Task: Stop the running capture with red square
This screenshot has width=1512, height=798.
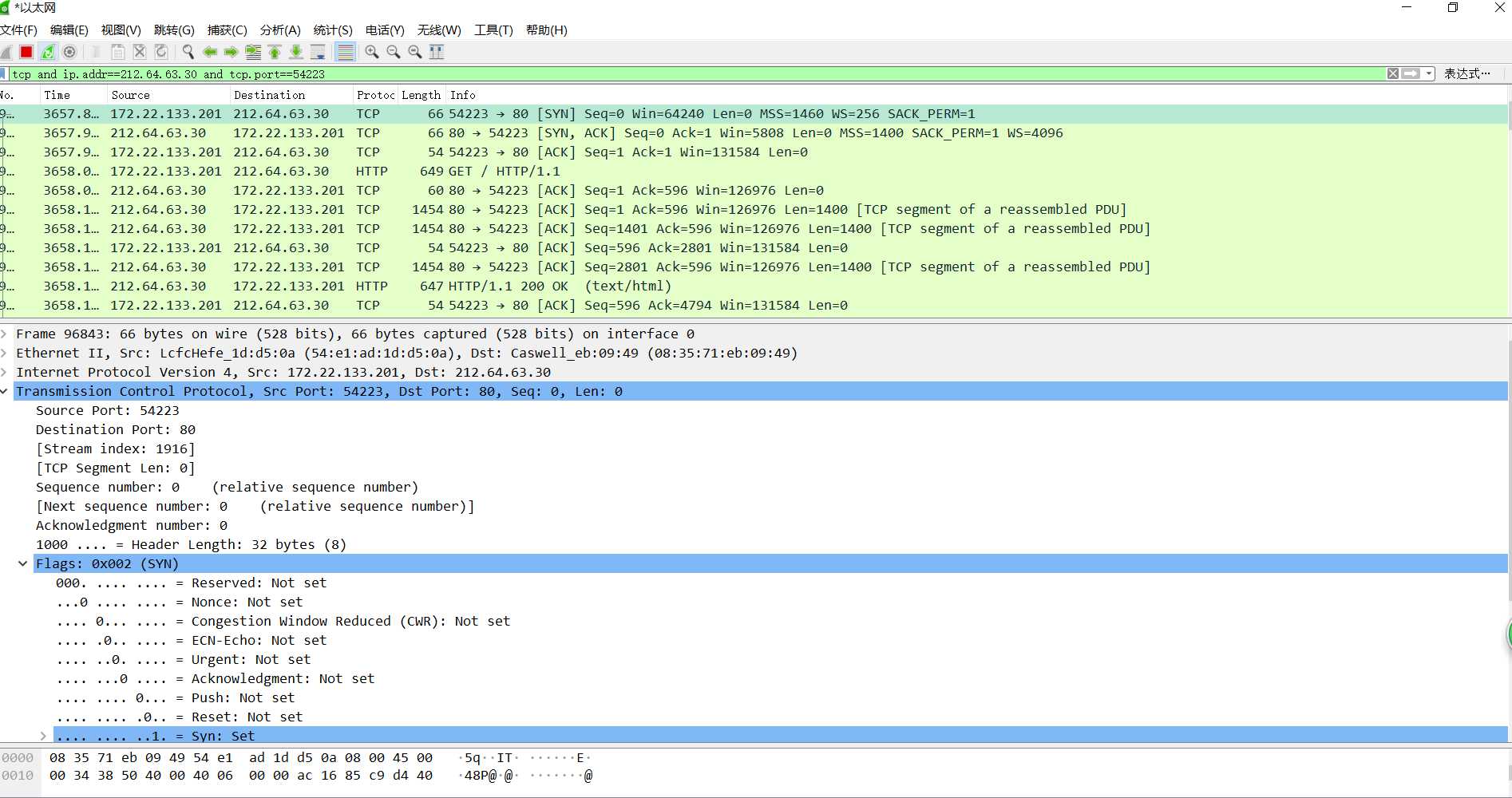Action: click(x=26, y=52)
